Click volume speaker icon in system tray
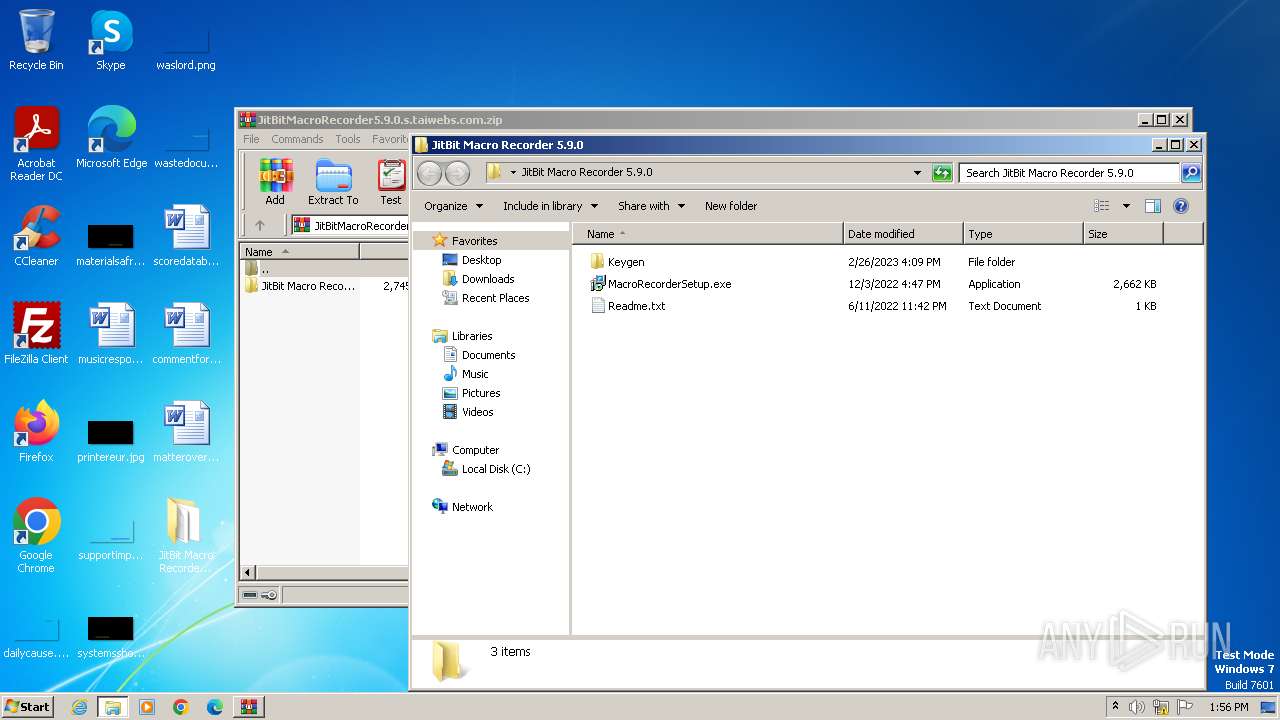The height and width of the screenshot is (720, 1280). click(1137, 707)
